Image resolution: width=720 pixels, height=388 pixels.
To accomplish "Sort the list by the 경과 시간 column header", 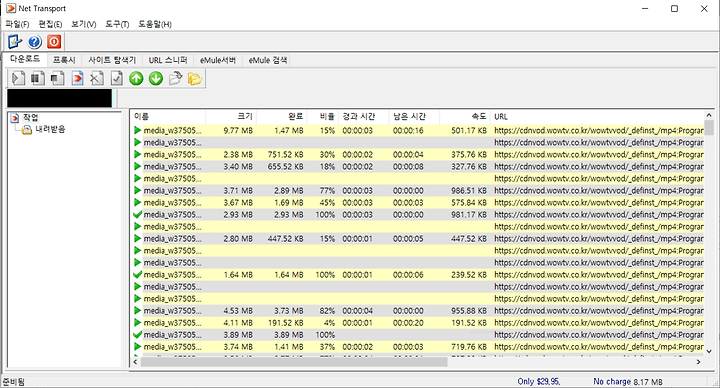I will point(364,117).
